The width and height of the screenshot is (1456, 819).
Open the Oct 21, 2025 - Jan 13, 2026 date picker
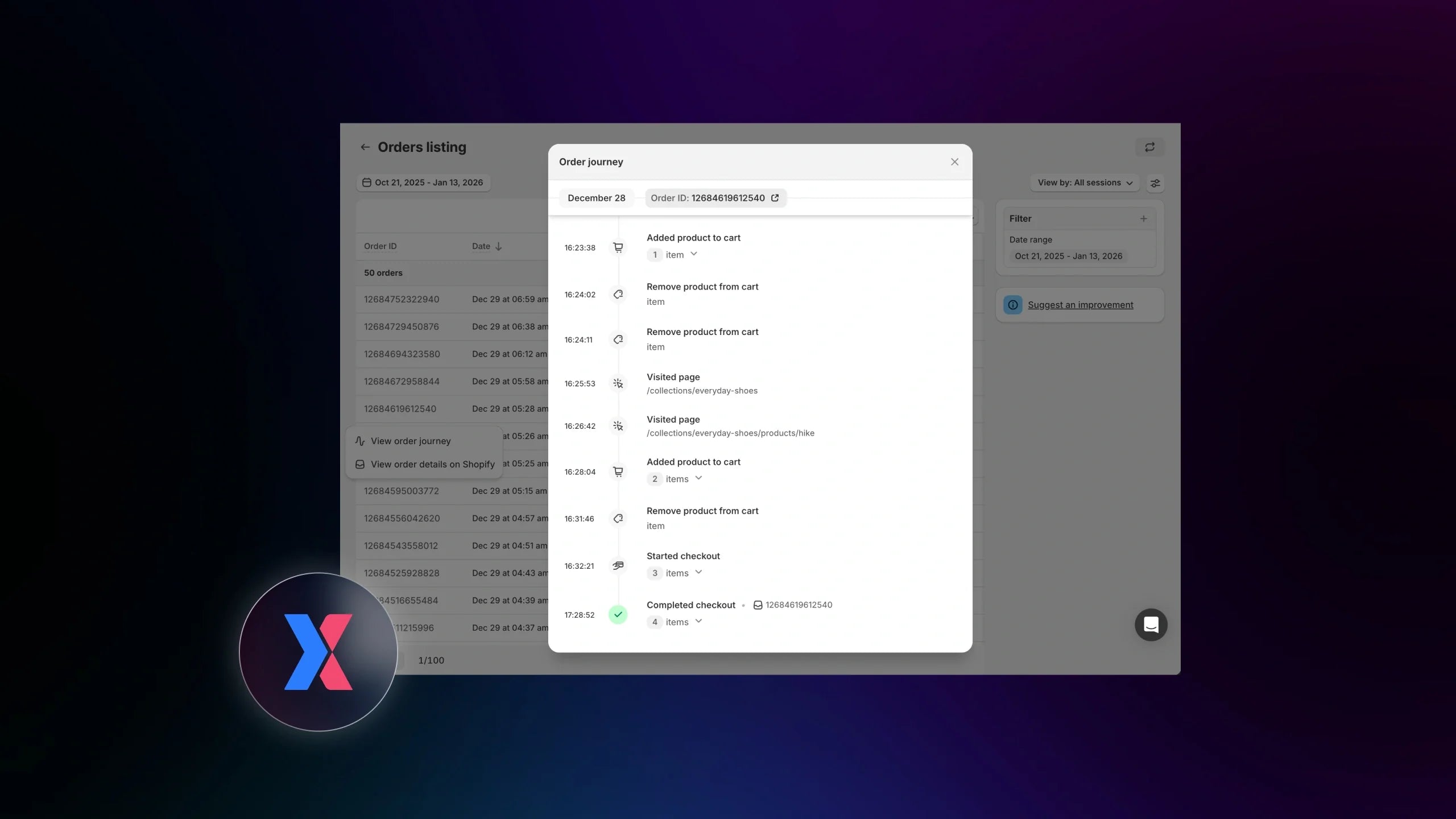coord(423,183)
